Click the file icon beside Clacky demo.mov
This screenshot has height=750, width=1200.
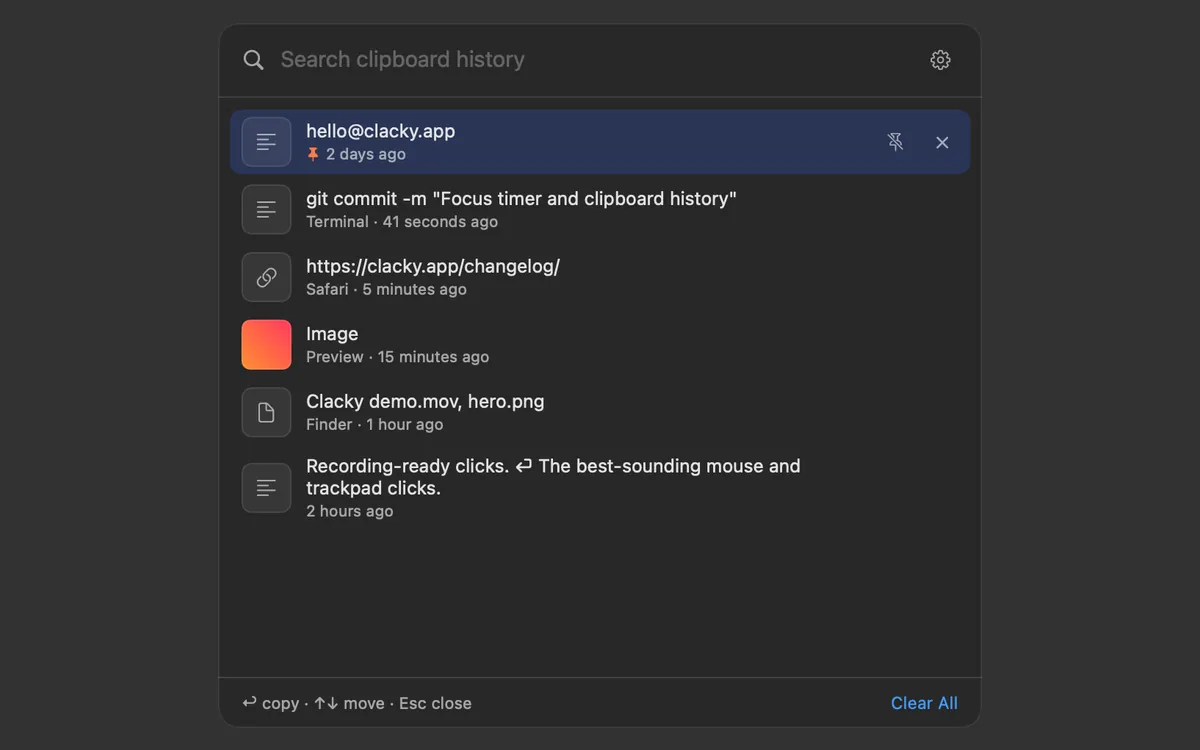266,412
